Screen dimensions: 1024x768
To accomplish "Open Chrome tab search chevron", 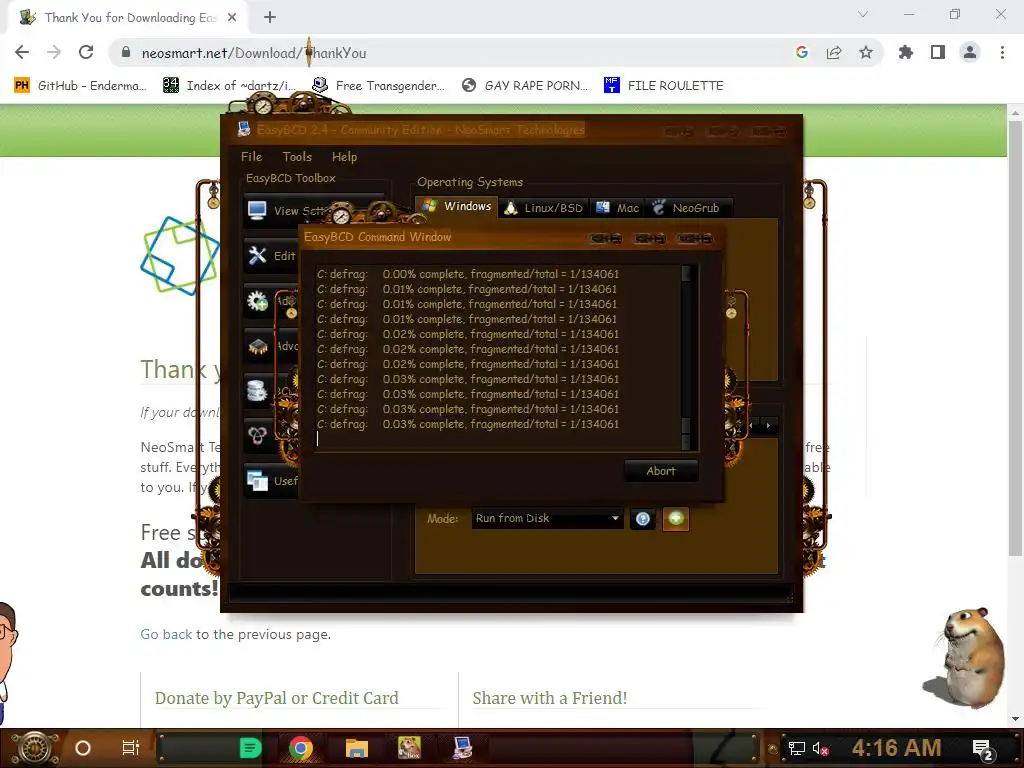I will click(863, 14).
